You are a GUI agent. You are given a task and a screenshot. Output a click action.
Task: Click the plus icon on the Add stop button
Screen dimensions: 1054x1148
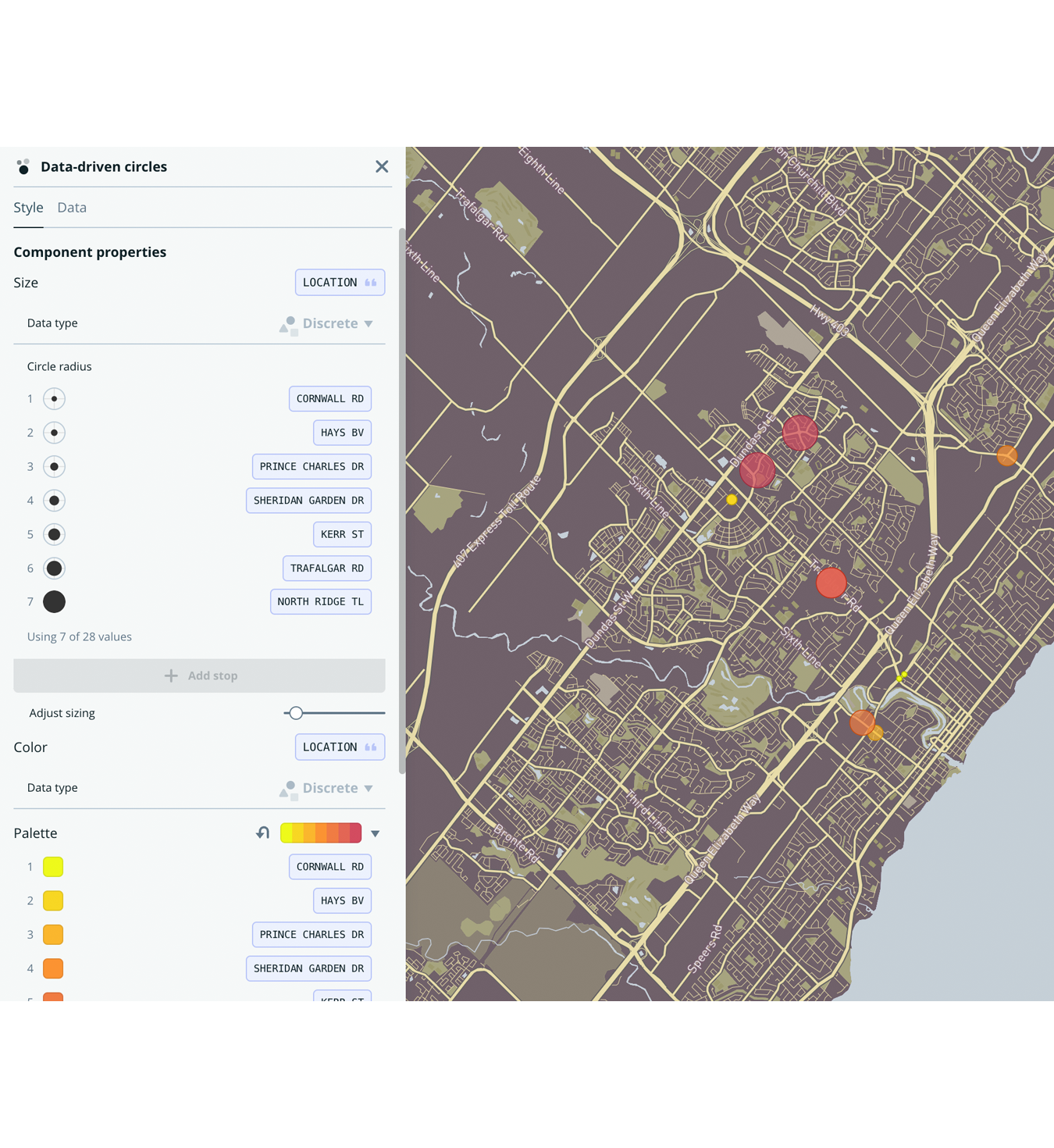pyautogui.click(x=171, y=676)
